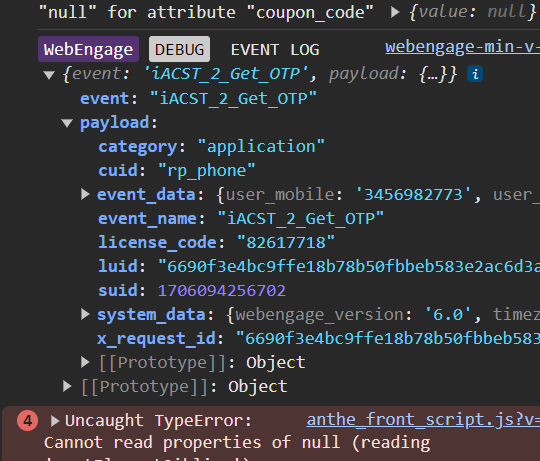Expand the outer [[Prototype]] Object entry
The image size is (540, 461).
pyautogui.click(x=67, y=386)
